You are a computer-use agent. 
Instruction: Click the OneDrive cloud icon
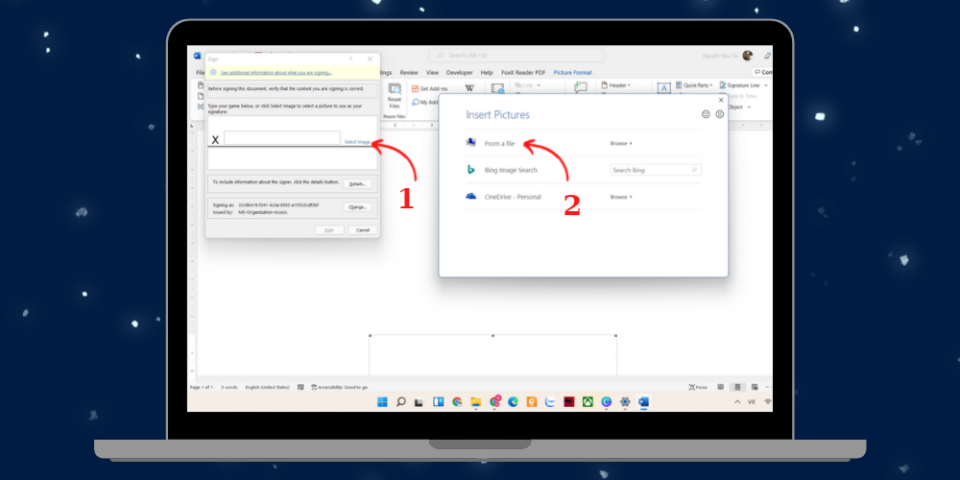point(470,197)
